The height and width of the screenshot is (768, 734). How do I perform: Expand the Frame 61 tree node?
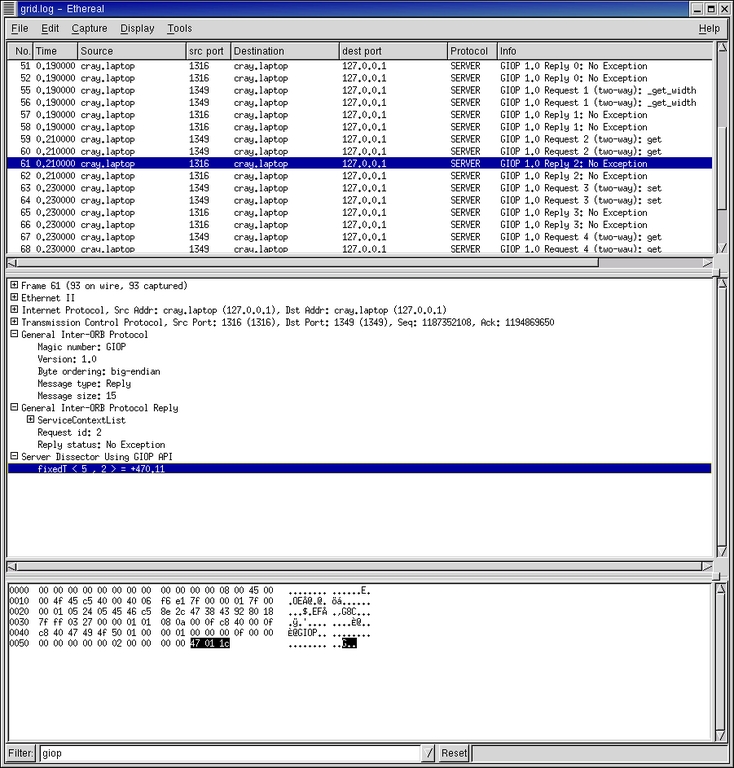[14, 286]
